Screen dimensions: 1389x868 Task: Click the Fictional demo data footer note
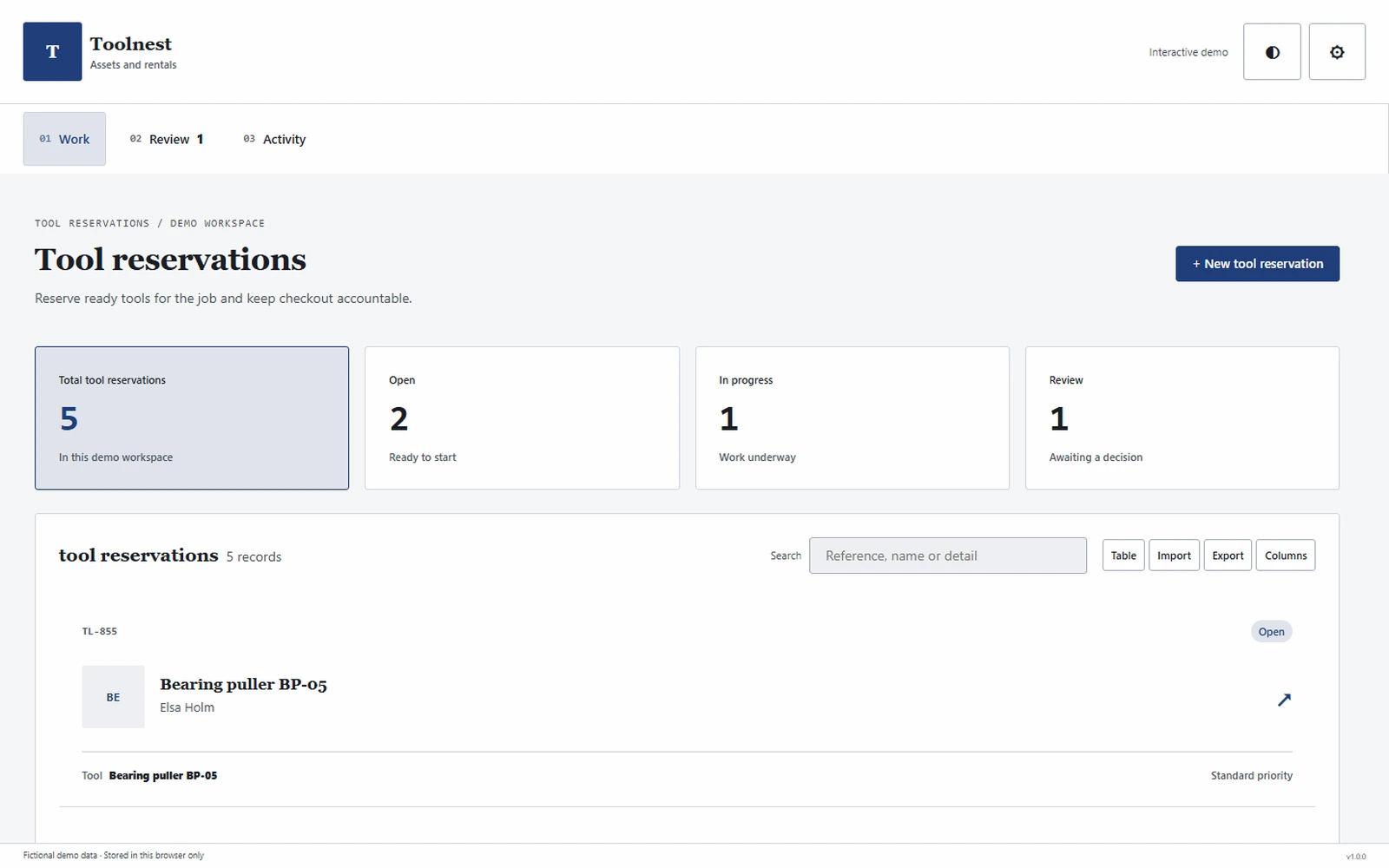[x=114, y=855]
